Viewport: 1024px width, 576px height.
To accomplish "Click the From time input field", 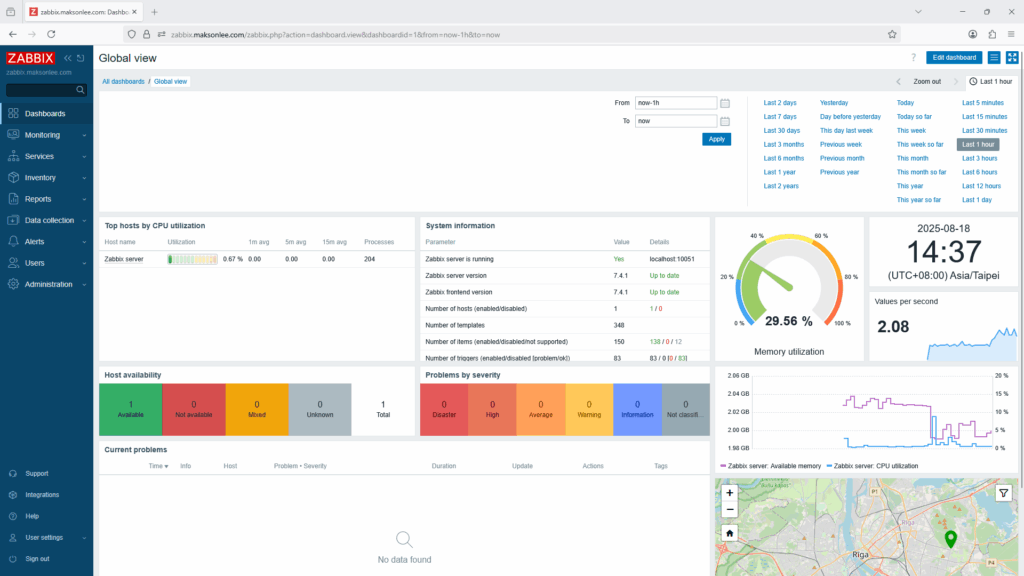I will tap(676, 103).
